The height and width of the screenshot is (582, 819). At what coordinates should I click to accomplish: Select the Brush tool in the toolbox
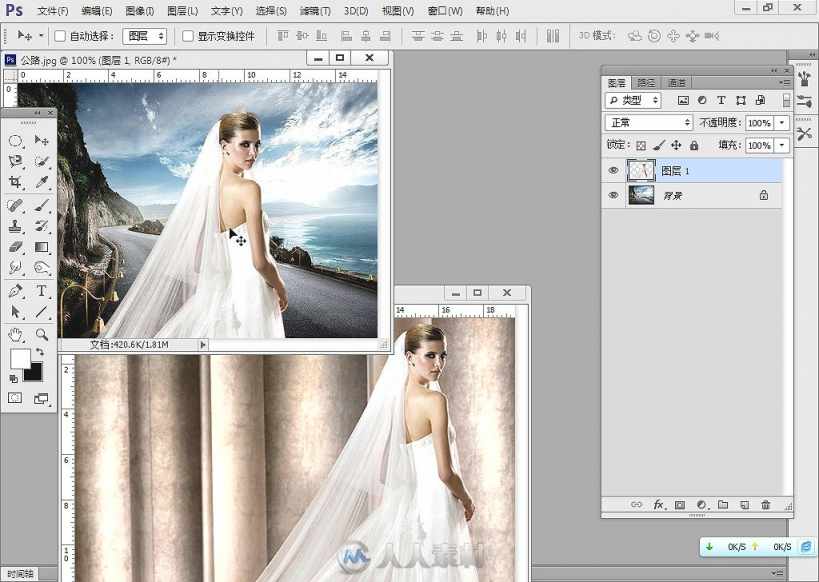pyautogui.click(x=41, y=204)
